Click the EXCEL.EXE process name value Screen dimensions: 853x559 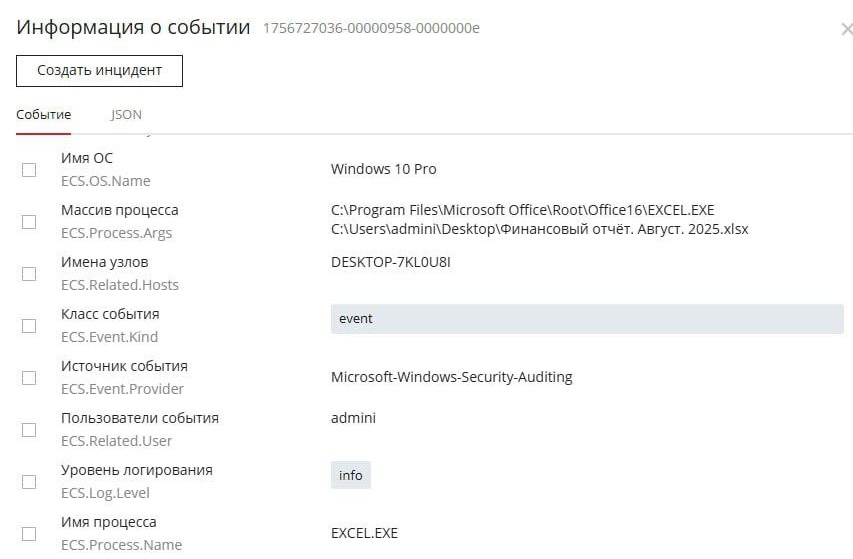[364, 533]
